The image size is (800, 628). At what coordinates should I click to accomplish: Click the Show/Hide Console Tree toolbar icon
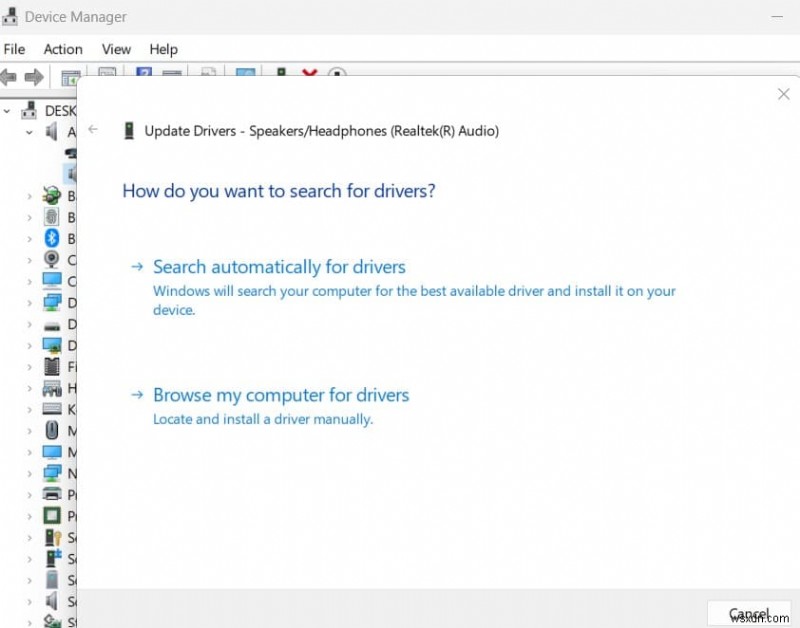click(70, 77)
